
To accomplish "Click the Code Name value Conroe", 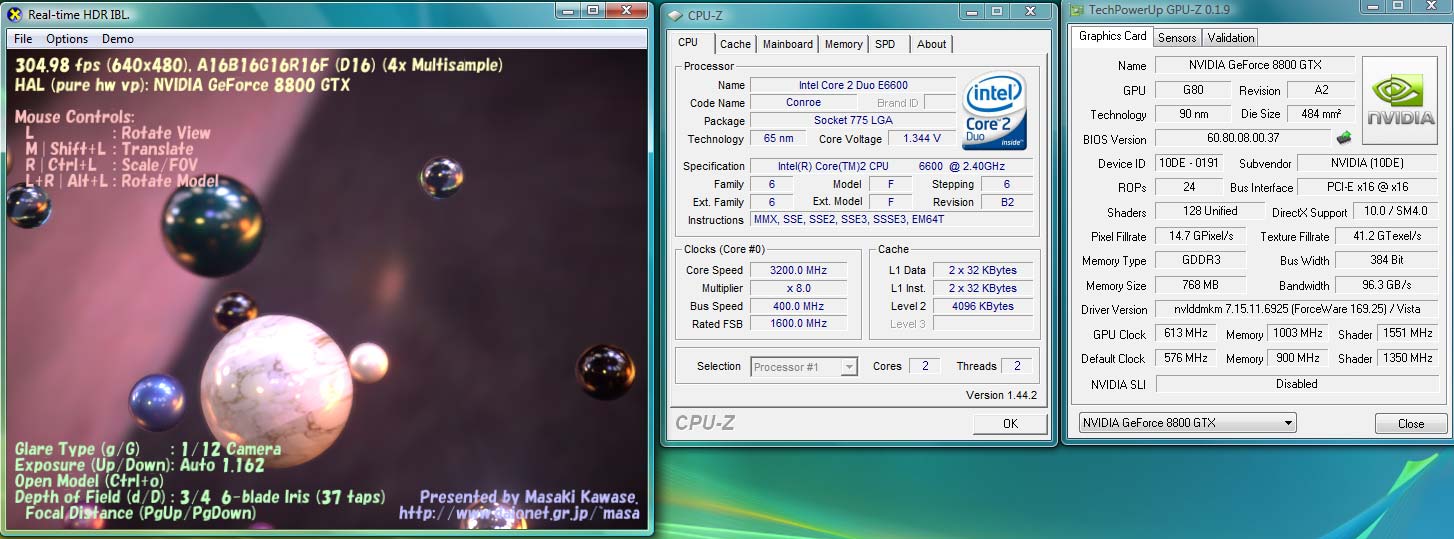I will pos(803,102).
